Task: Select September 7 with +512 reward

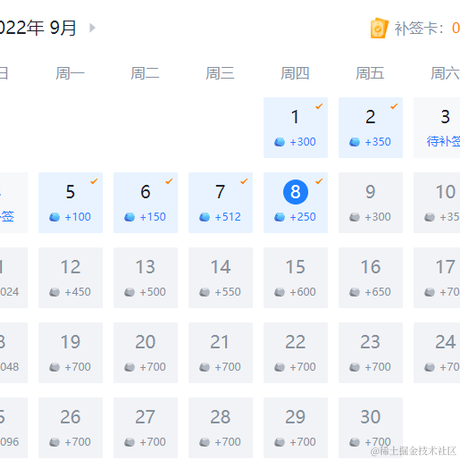Action: tap(221, 203)
